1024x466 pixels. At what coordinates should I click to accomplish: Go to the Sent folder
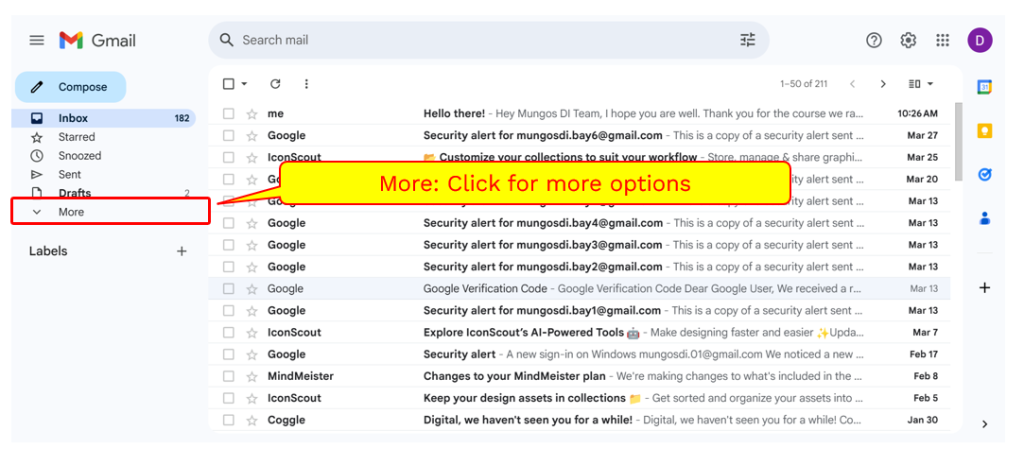click(x=70, y=174)
